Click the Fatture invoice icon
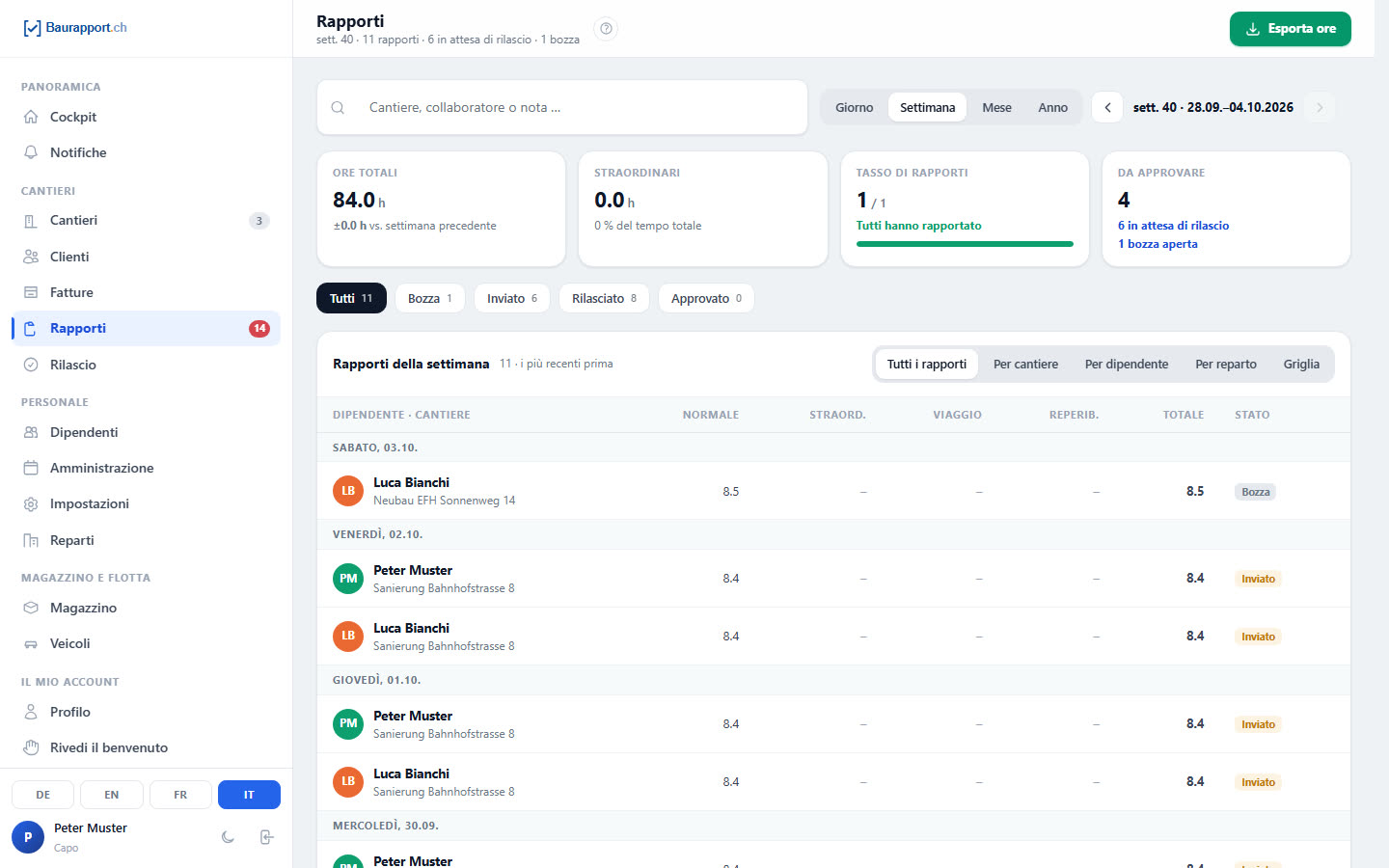The height and width of the screenshot is (868, 1389). pyautogui.click(x=31, y=292)
